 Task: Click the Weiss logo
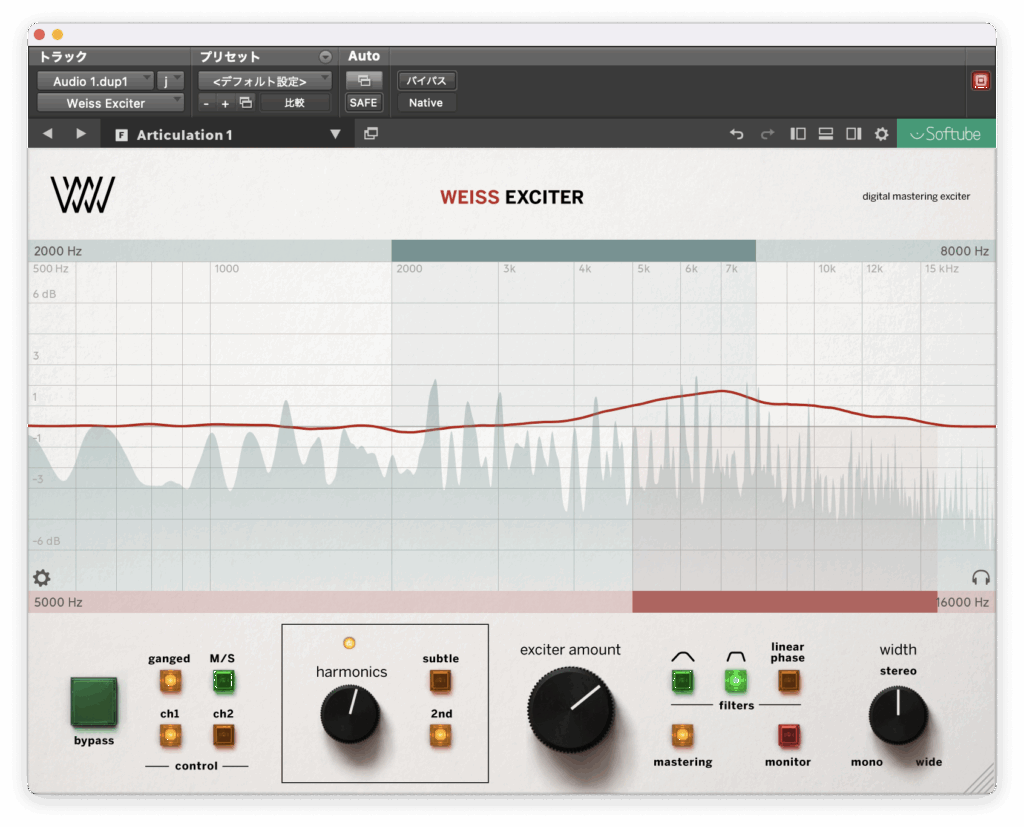coord(83,195)
